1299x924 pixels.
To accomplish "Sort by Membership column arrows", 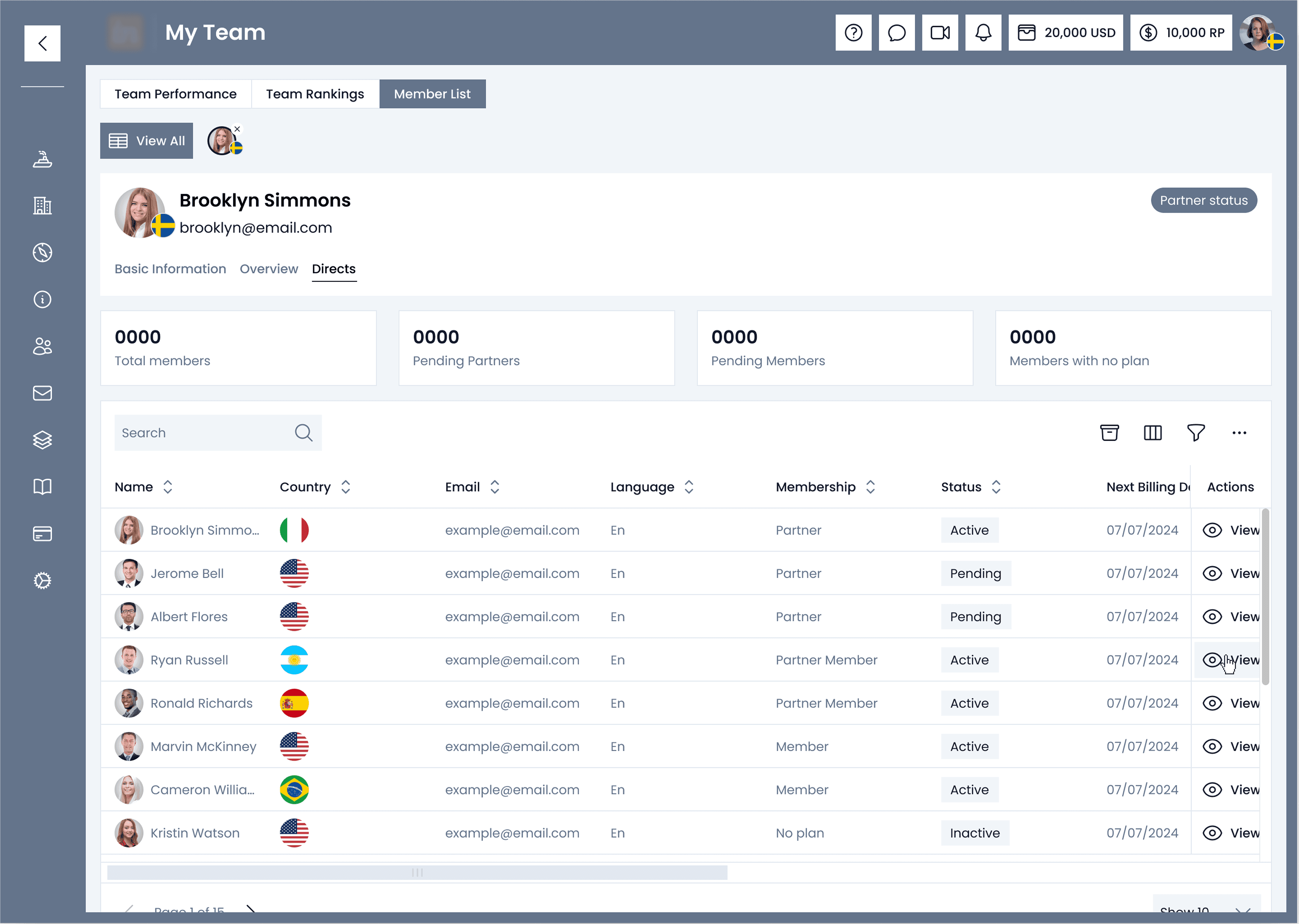I will 870,487.
